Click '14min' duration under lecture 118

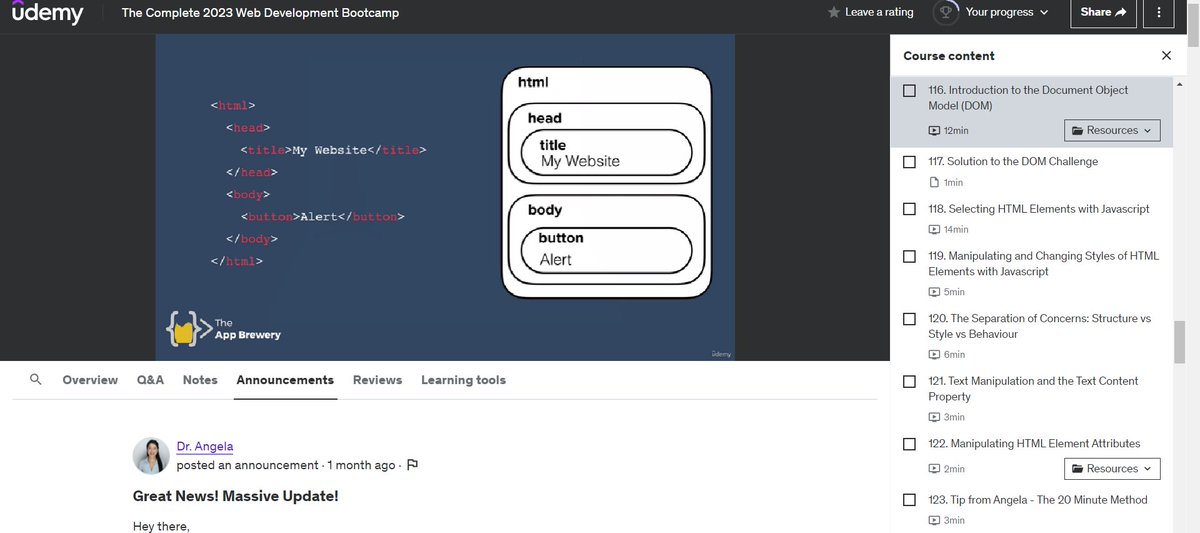point(956,230)
